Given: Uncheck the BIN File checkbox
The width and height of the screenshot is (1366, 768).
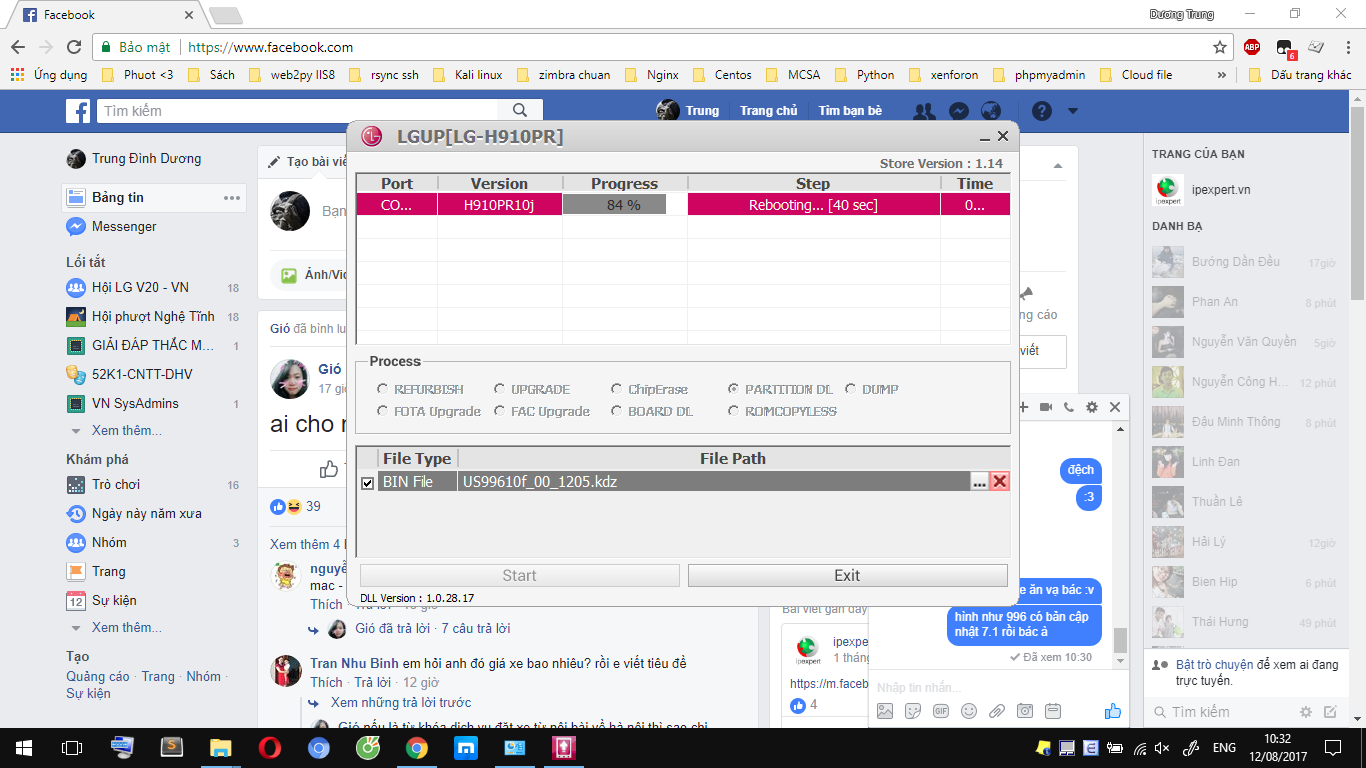Looking at the screenshot, I should [367, 483].
